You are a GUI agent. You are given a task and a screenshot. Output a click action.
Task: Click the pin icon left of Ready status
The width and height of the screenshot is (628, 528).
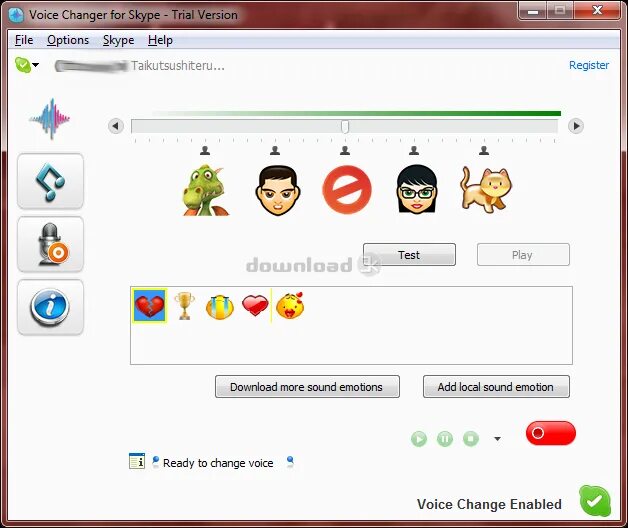(x=156, y=462)
